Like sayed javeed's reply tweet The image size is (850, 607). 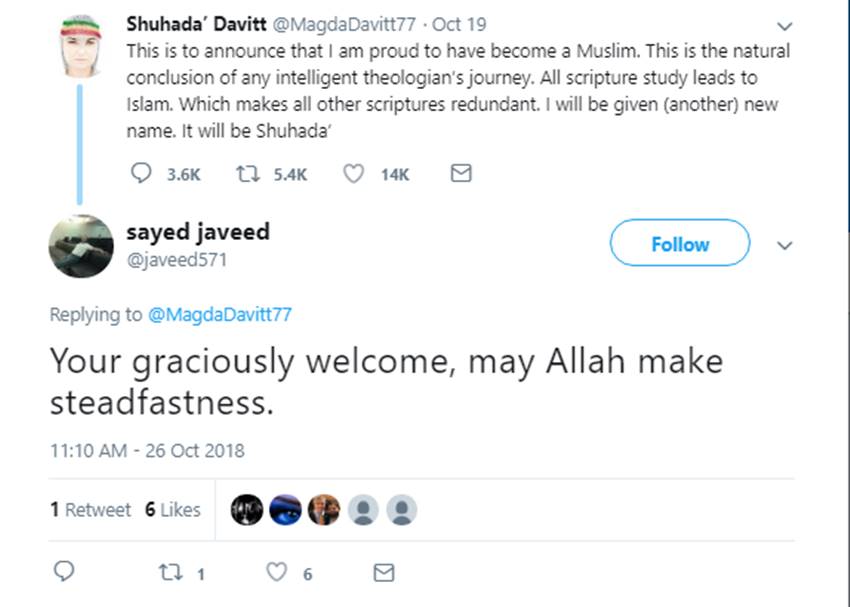[x=276, y=573]
